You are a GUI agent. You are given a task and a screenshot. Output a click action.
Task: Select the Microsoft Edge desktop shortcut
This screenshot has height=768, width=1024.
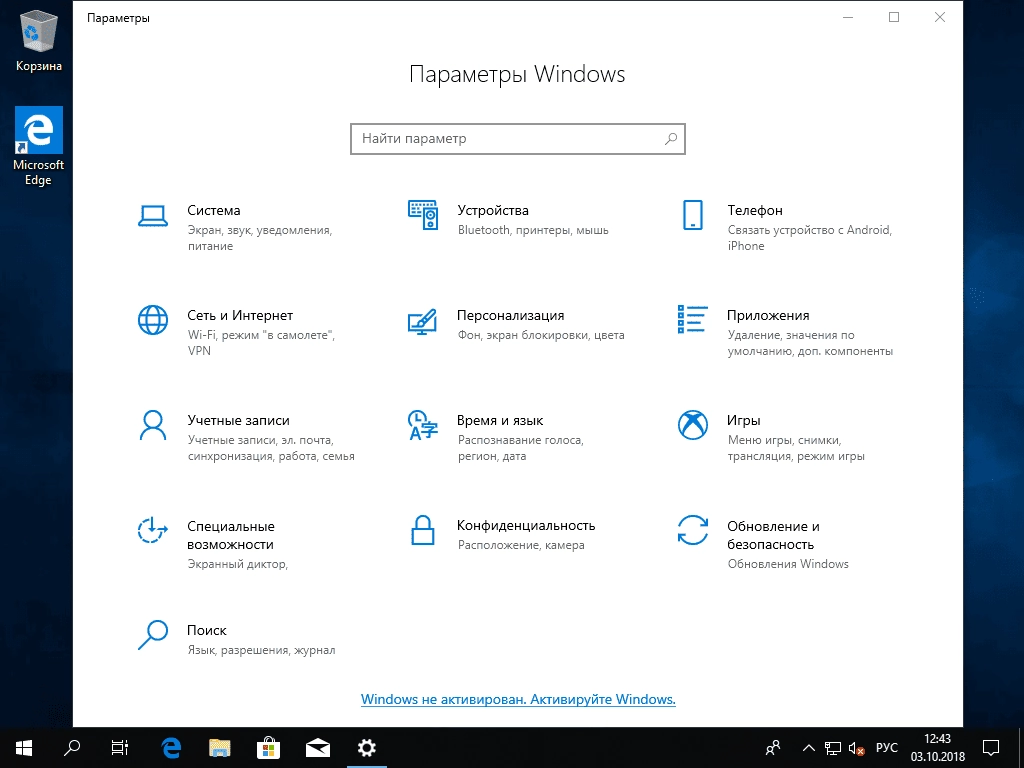(39, 146)
